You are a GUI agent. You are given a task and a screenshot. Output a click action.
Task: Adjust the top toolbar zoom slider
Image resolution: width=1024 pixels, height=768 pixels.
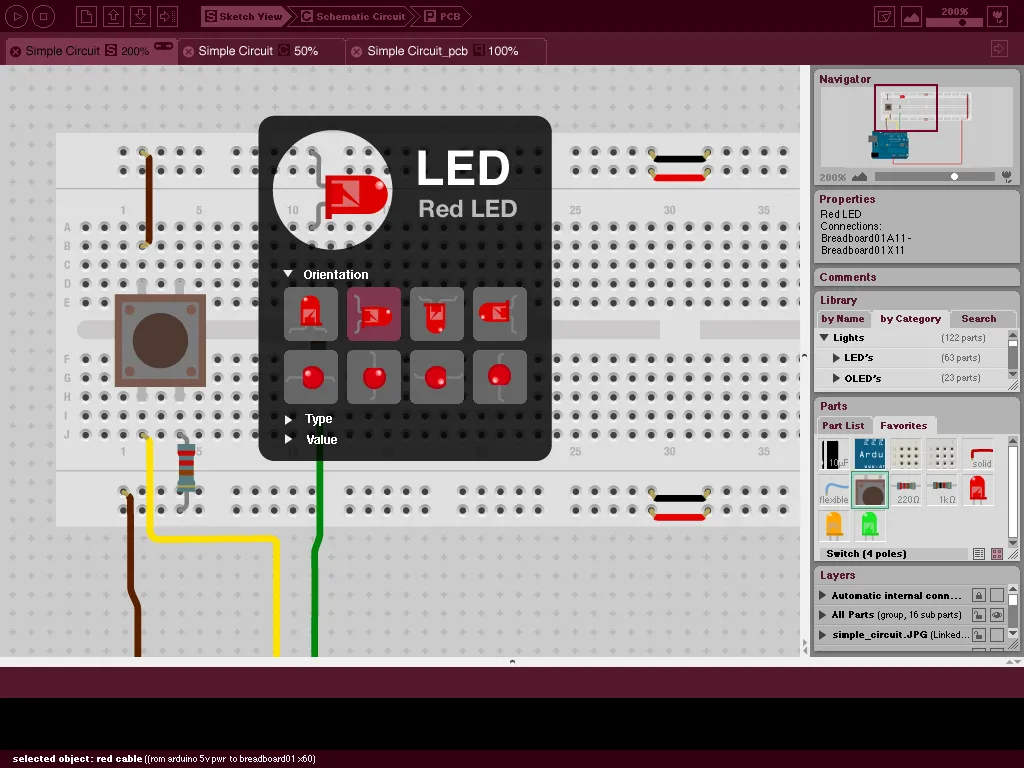point(954,22)
